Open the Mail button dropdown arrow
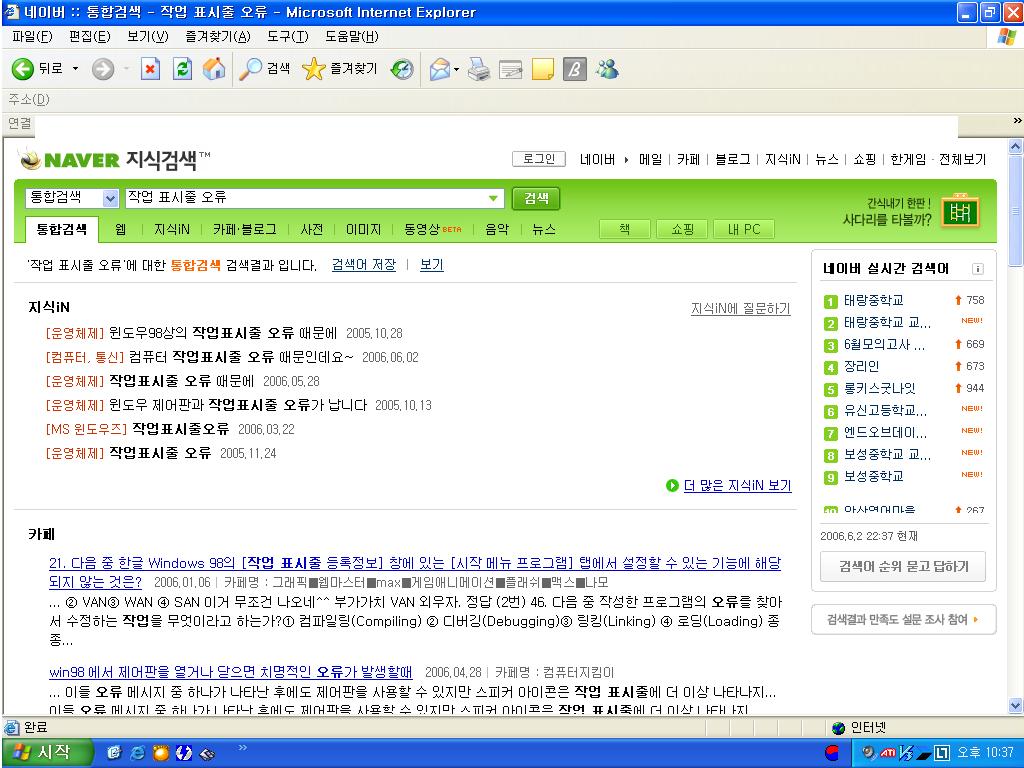Viewport: 1024px width, 768px height. [x=456, y=69]
